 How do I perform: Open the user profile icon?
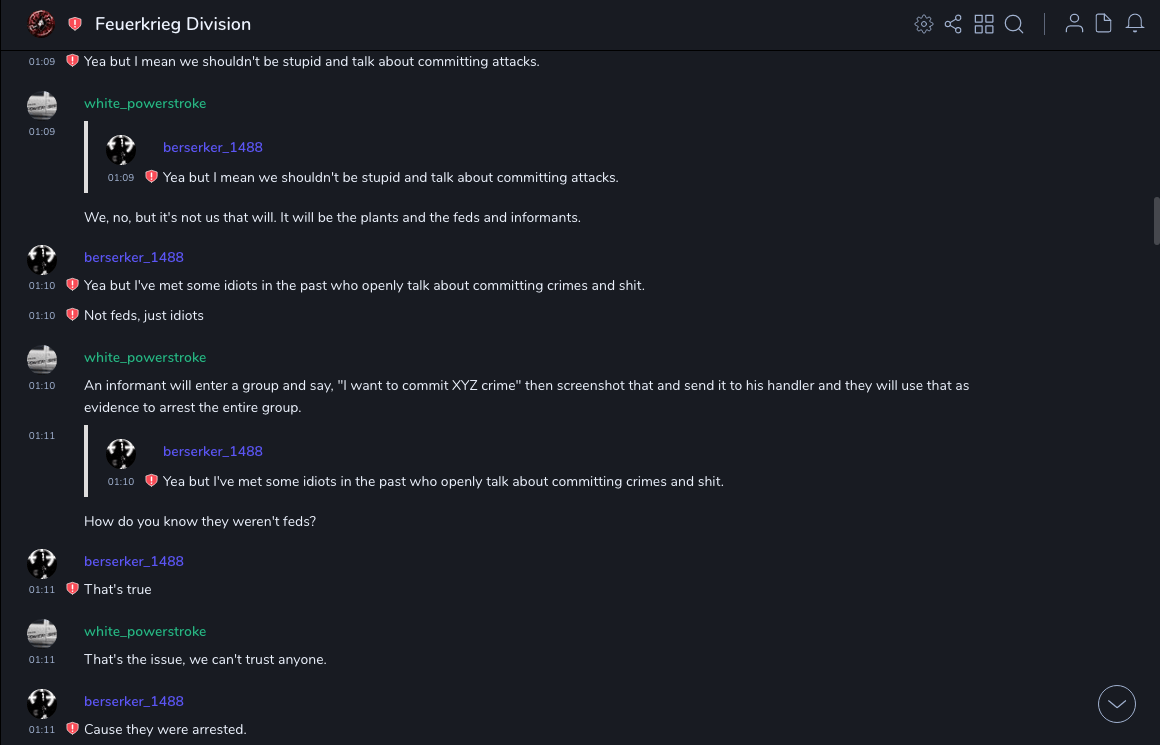pyautogui.click(x=1074, y=24)
